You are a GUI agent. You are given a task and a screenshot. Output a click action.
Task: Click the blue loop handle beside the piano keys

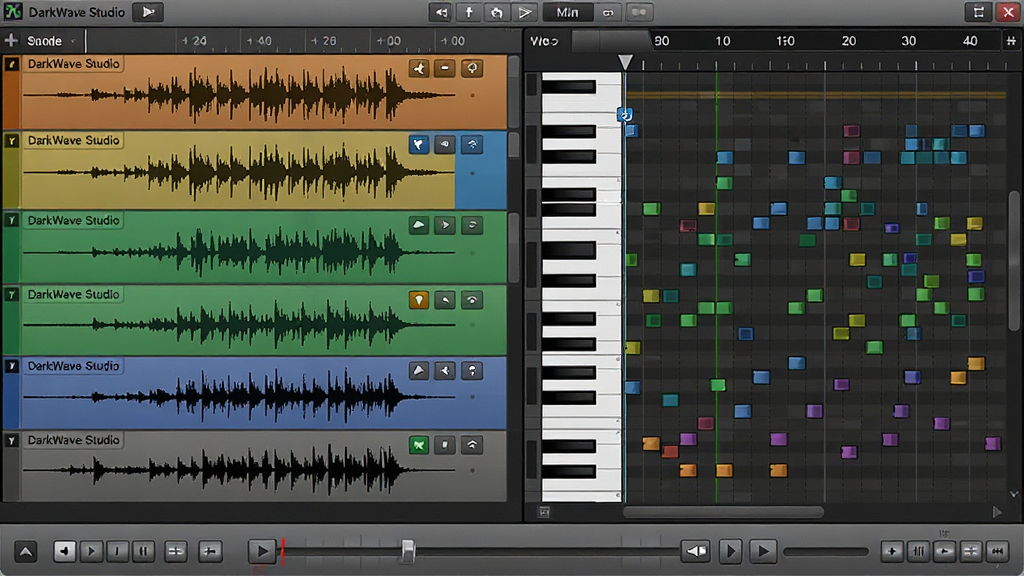click(625, 115)
